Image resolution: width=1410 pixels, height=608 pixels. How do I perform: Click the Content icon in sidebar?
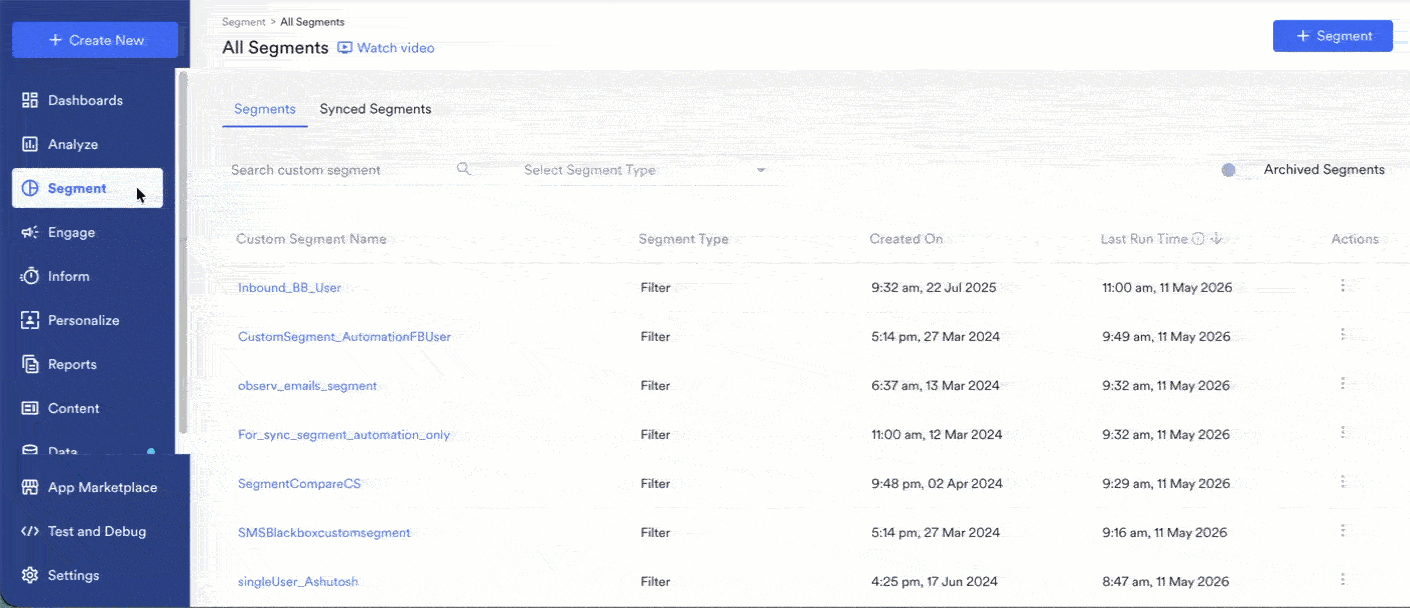tap(30, 408)
